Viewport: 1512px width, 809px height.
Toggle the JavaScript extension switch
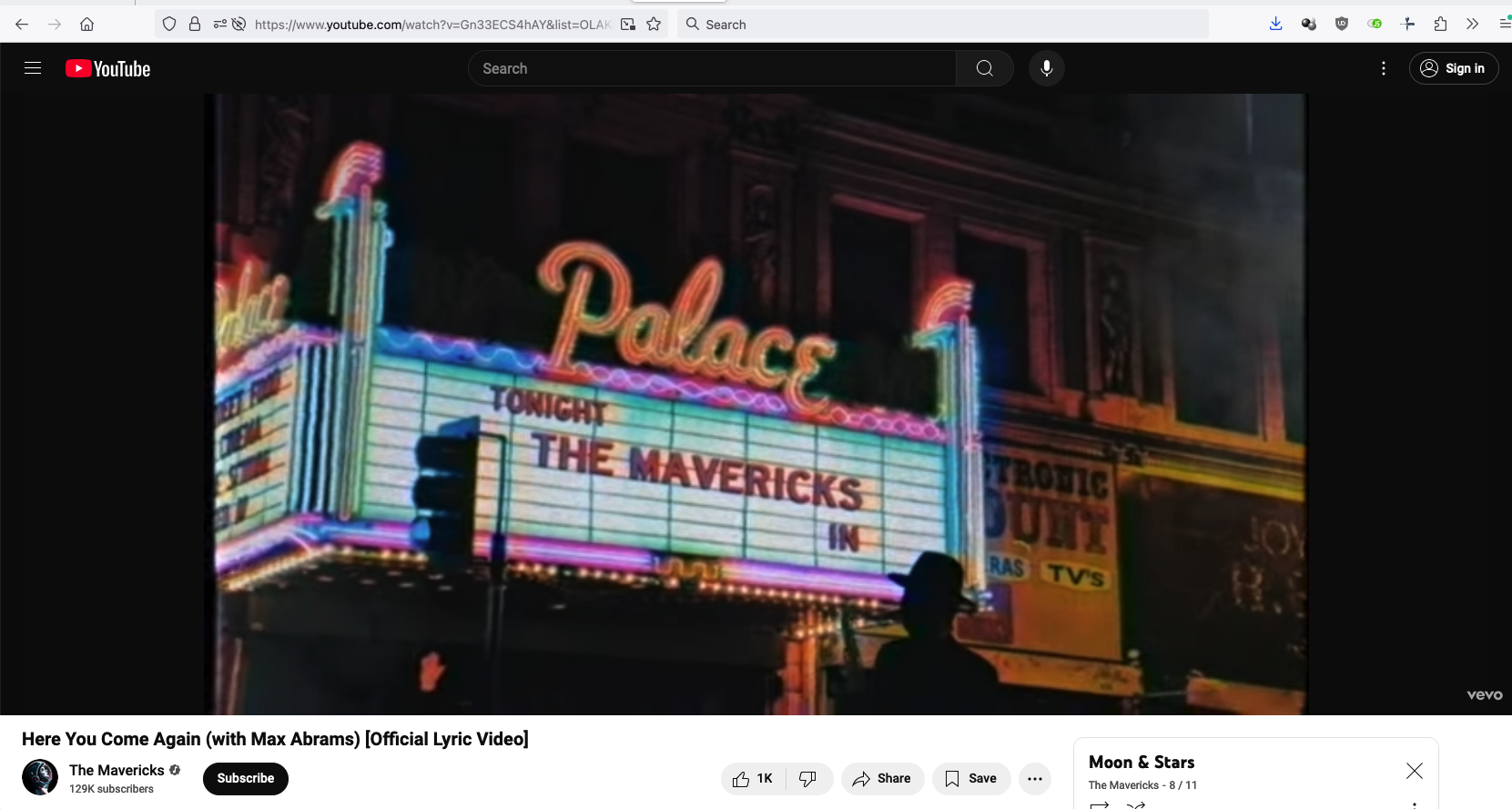tap(1375, 25)
